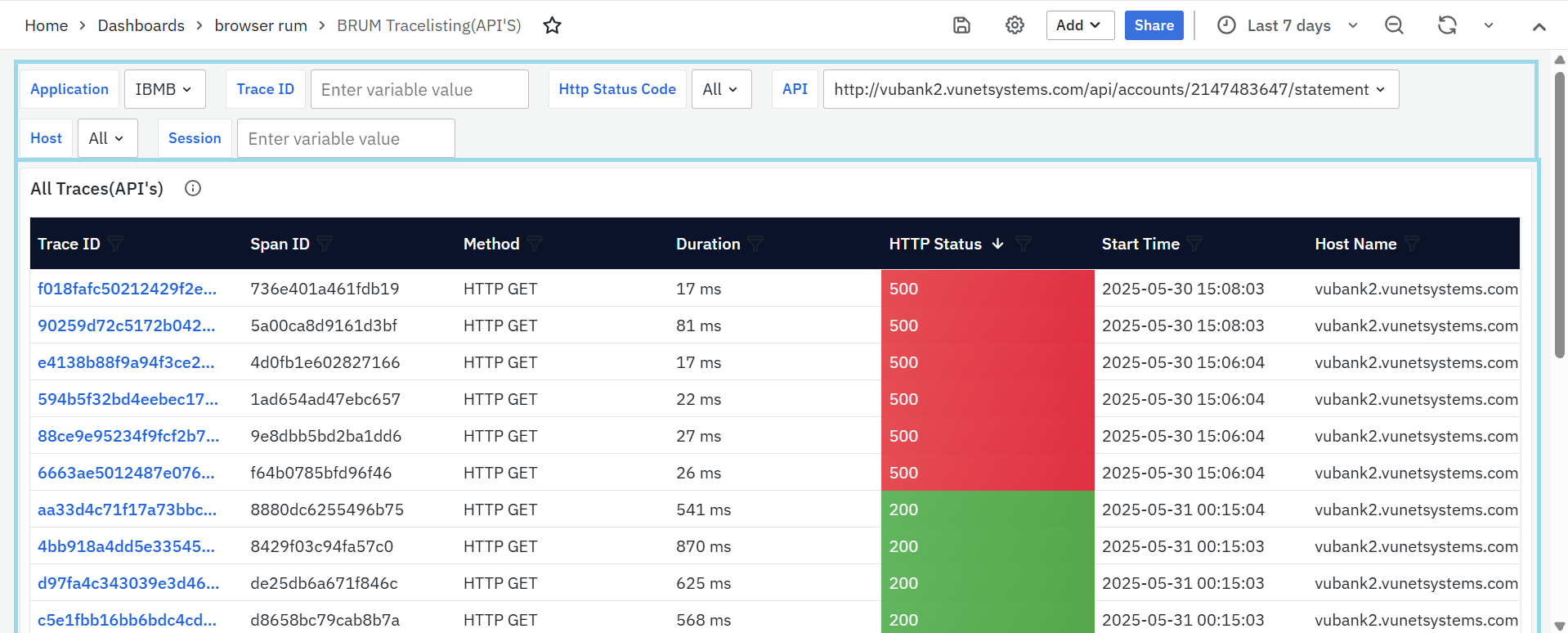Viewport: 1568px width, 633px height.
Task: Filter the Trace ID column
Action: (x=115, y=244)
